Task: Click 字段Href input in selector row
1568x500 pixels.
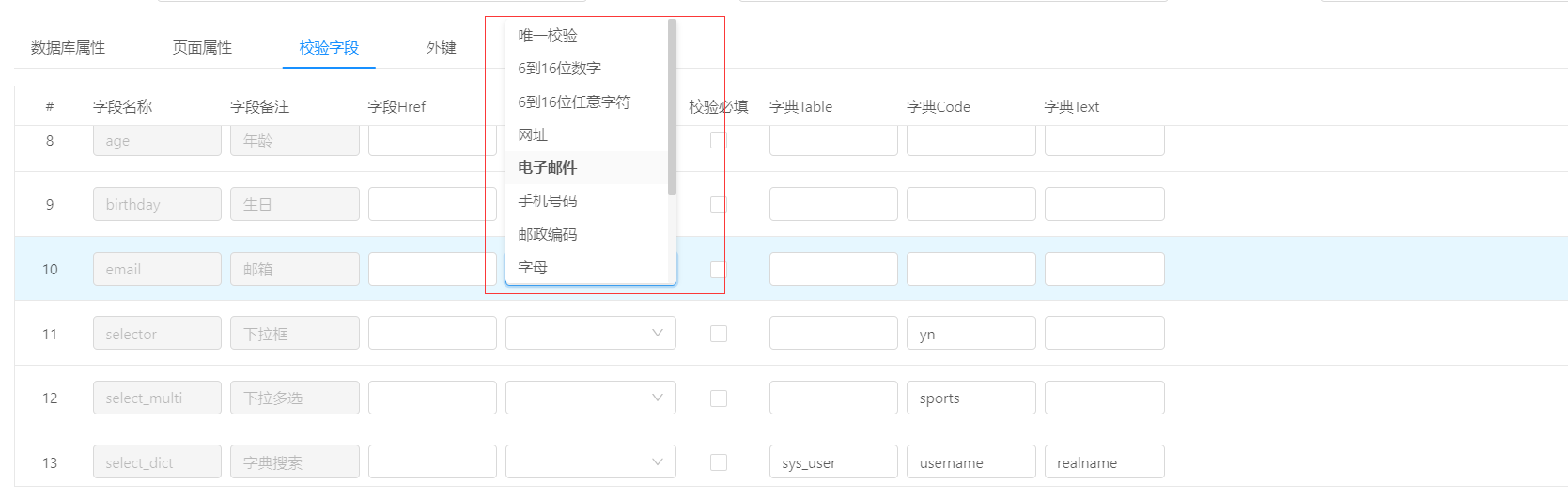Action: (432, 333)
